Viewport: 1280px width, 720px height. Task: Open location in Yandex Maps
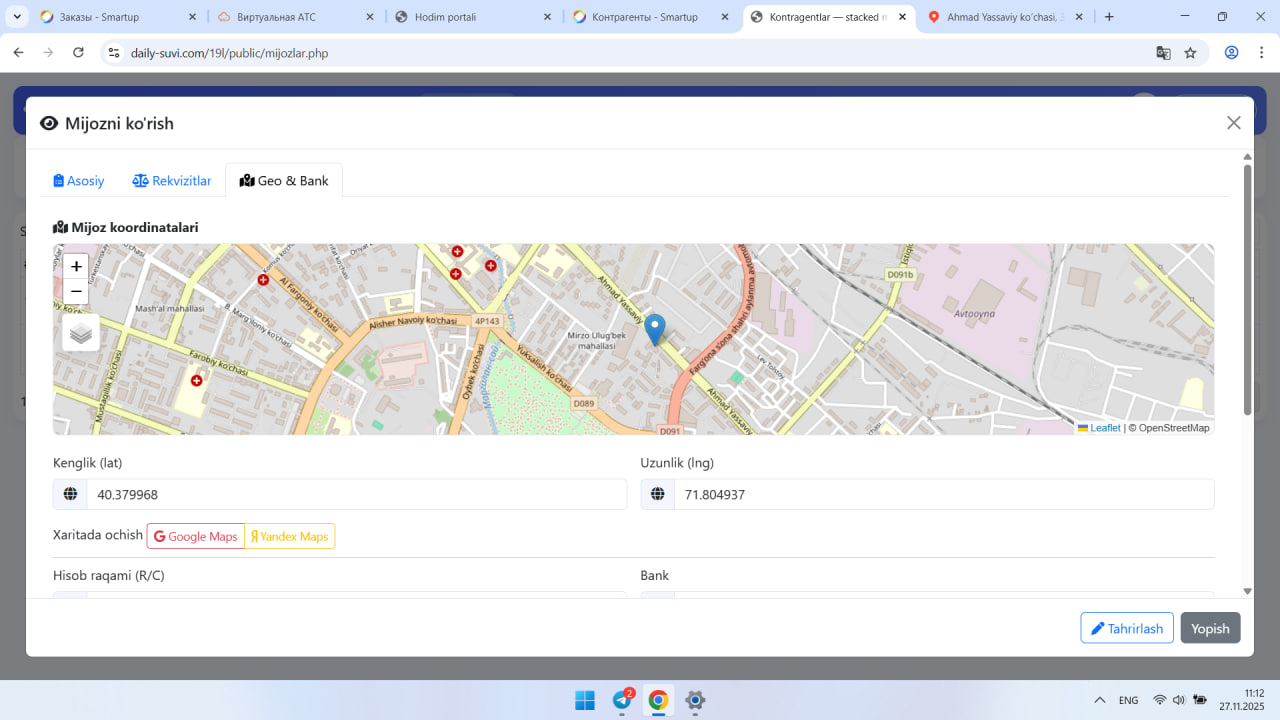click(x=290, y=536)
